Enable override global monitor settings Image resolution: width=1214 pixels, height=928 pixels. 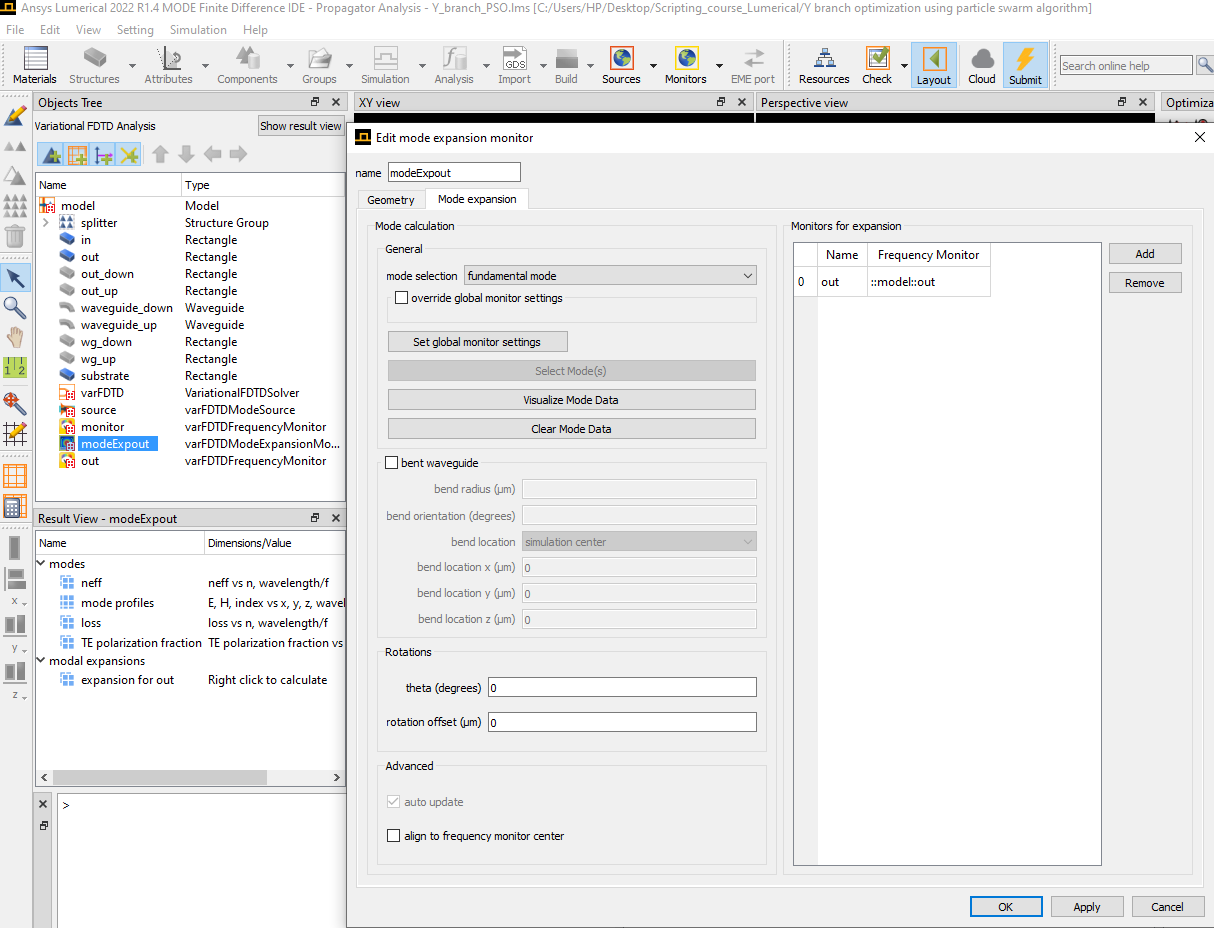pos(402,298)
